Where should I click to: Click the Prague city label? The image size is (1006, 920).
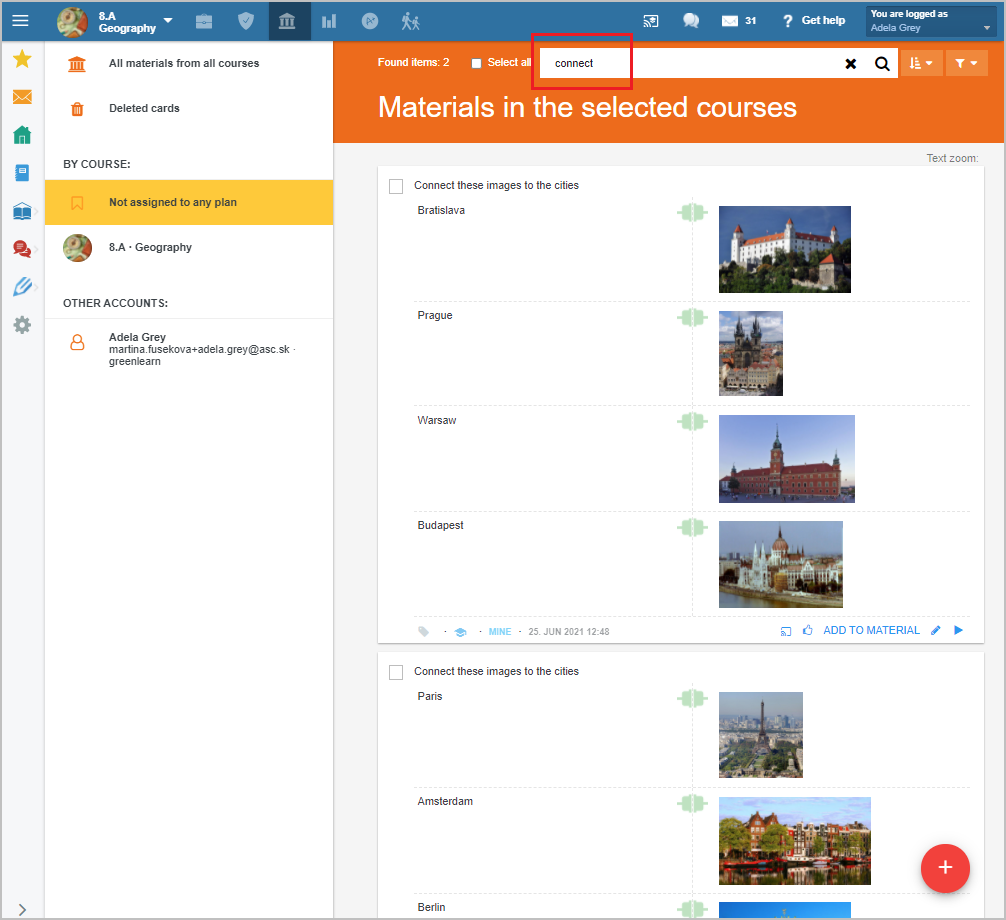click(435, 316)
